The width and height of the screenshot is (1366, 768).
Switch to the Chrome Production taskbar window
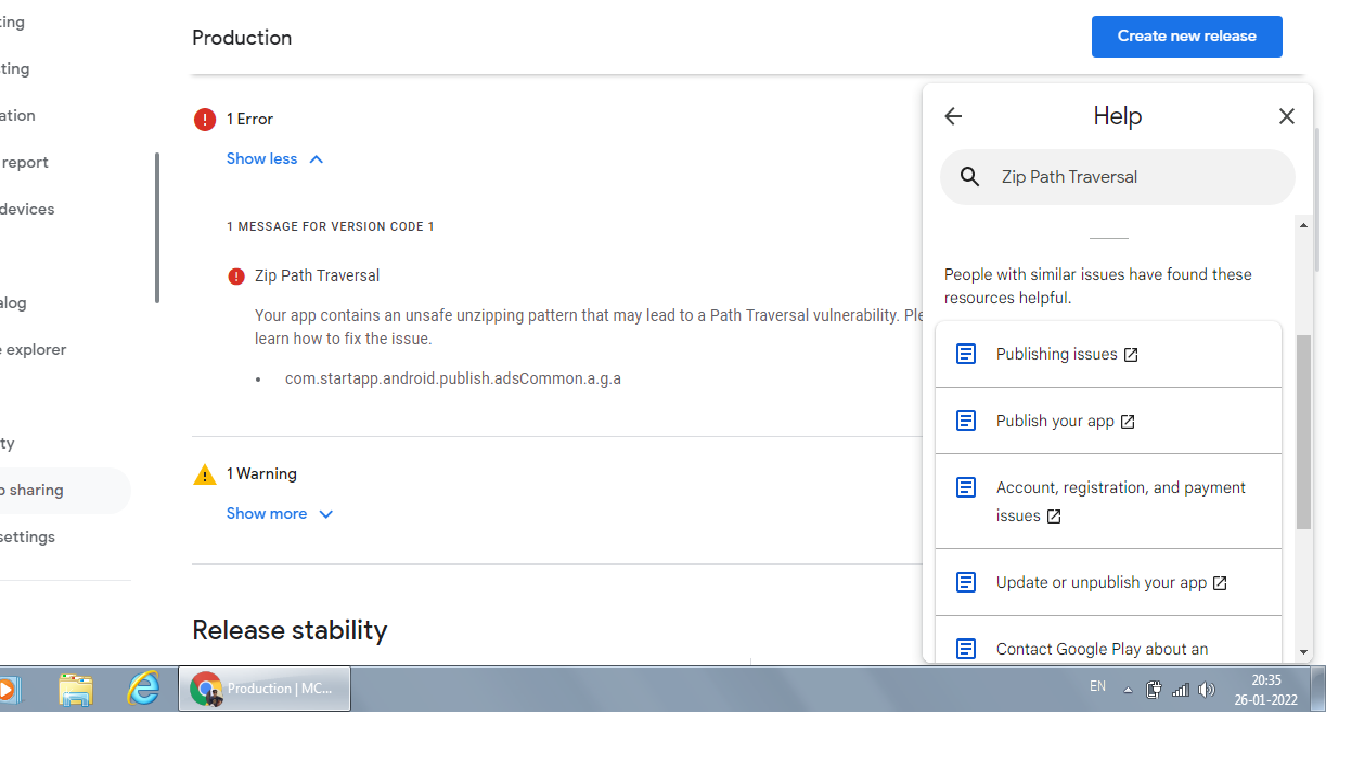tap(265, 689)
